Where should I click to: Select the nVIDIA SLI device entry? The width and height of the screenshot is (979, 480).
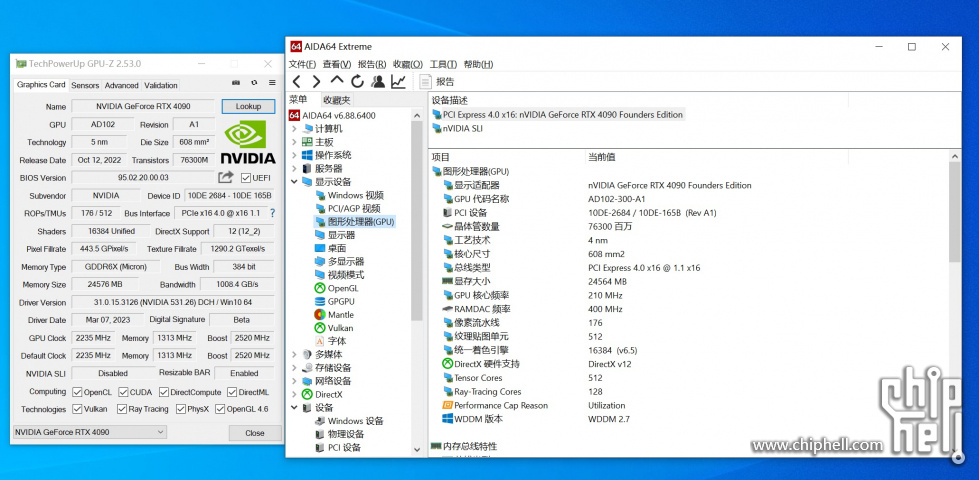pos(457,129)
